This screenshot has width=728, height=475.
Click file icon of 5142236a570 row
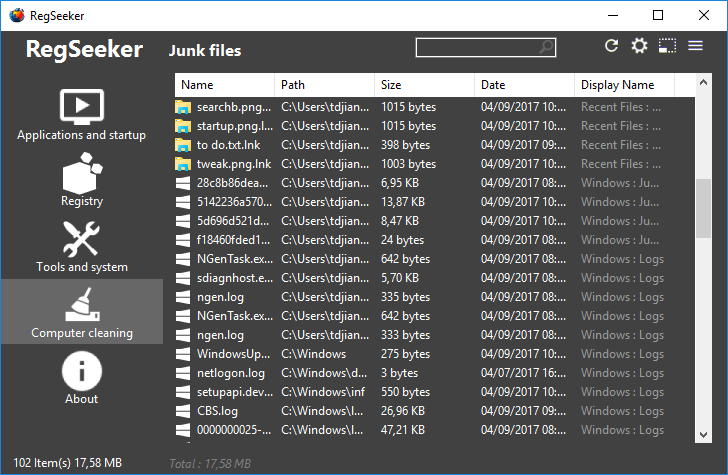183,202
